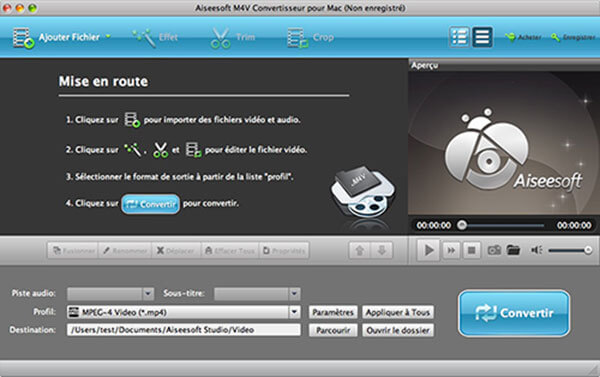Open the snapshot folder icon
The height and width of the screenshot is (377, 600).
coord(513,250)
